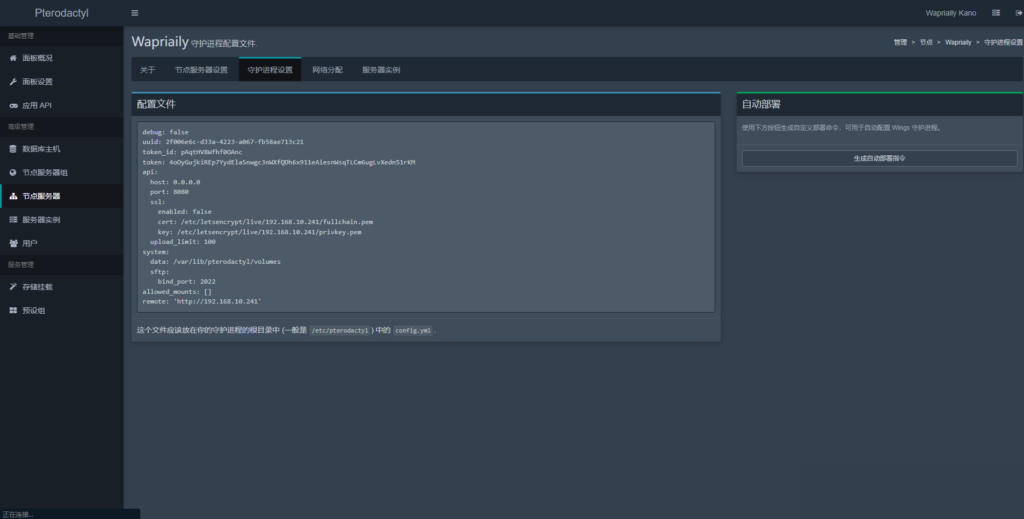The width and height of the screenshot is (1024, 519).
Task: Click the 节点 breadcrumb link
Action: 926,42
